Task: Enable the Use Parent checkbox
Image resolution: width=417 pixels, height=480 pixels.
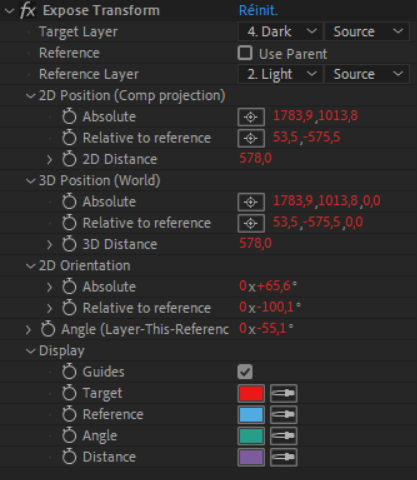Action: click(x=245, y=53)
